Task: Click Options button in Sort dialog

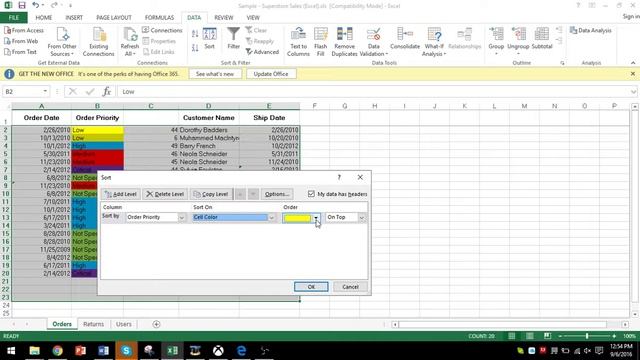Action: 277,194
